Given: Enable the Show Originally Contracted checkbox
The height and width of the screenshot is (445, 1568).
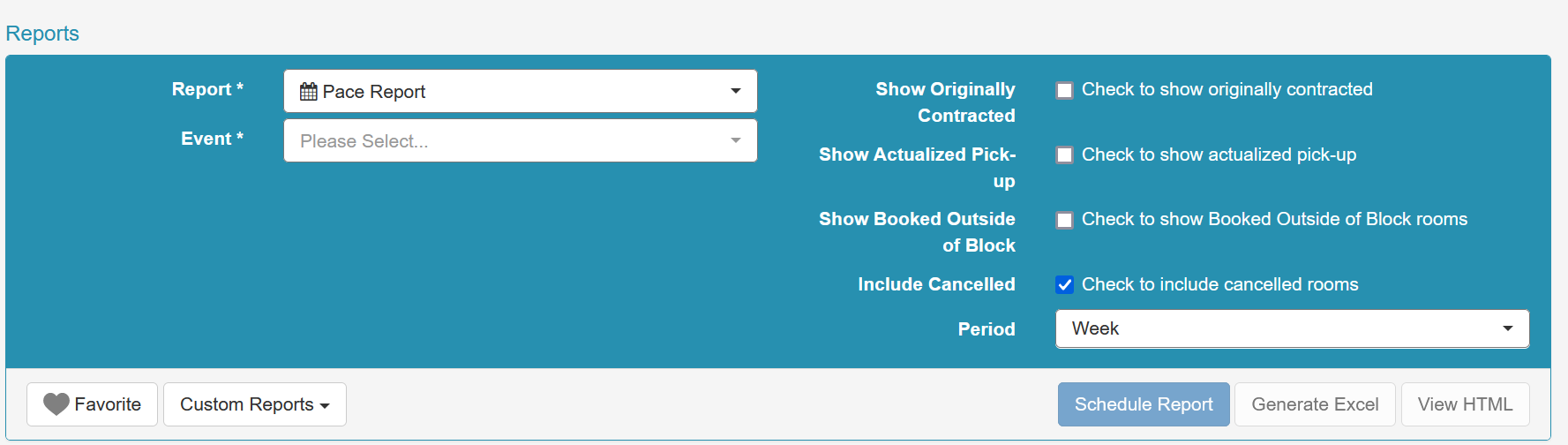Looking at the screenshot, I should coord(1065,90).
